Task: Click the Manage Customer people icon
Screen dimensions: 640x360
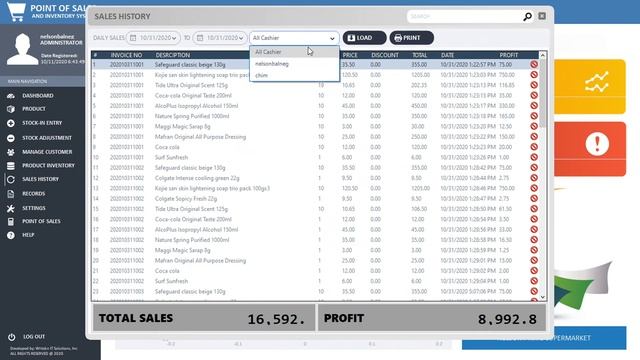Action: (x=11, y=152)
